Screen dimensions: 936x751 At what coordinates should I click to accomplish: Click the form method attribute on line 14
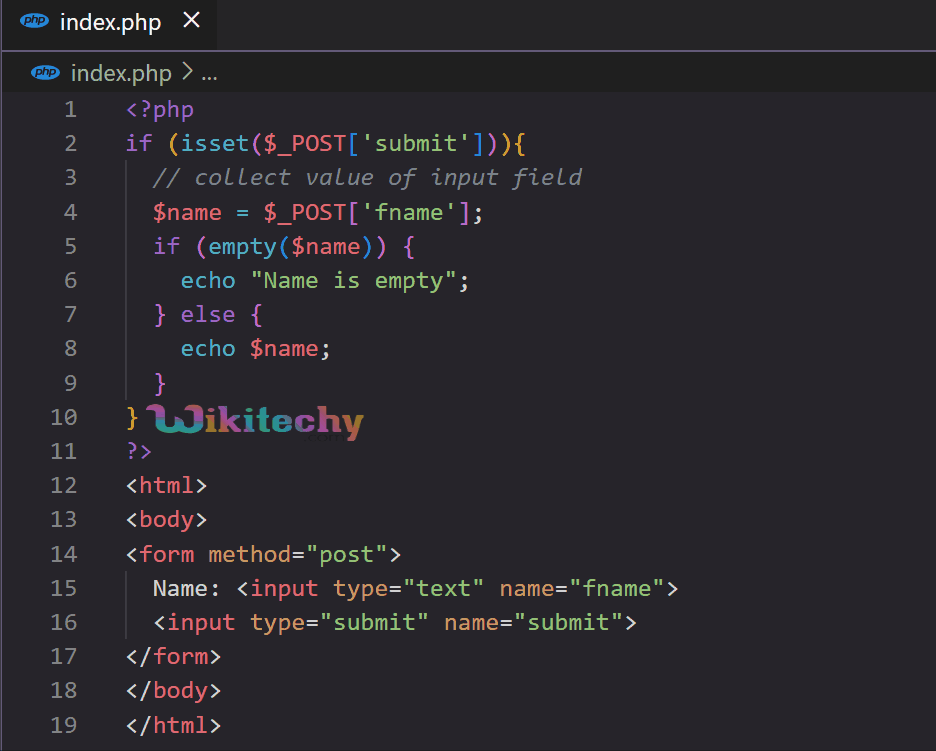coord(248,553)
